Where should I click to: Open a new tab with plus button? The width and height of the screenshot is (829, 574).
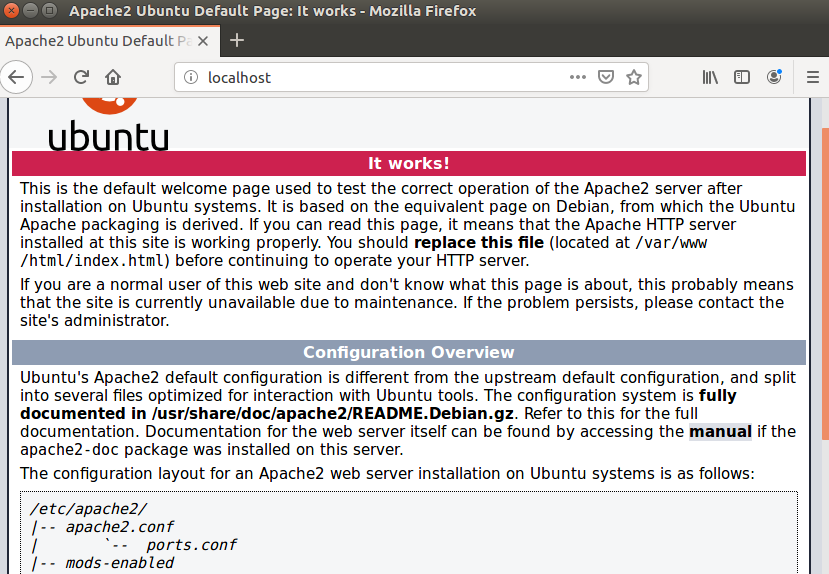point(237,40)
